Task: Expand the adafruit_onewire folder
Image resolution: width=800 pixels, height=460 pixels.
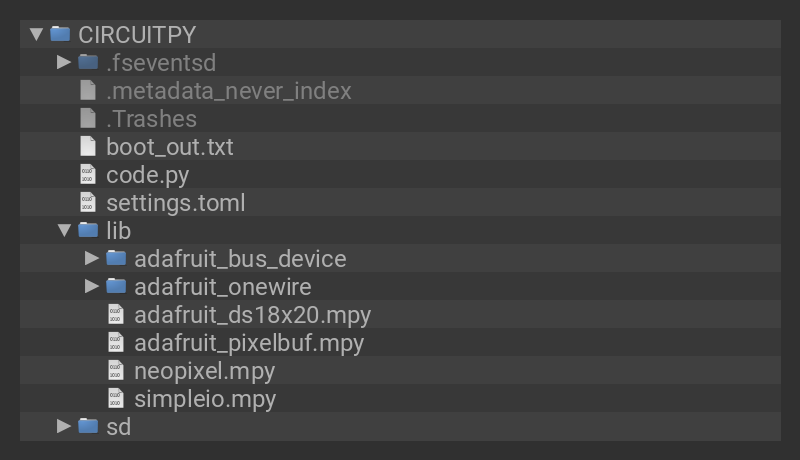Action: (x=92, y=287)
